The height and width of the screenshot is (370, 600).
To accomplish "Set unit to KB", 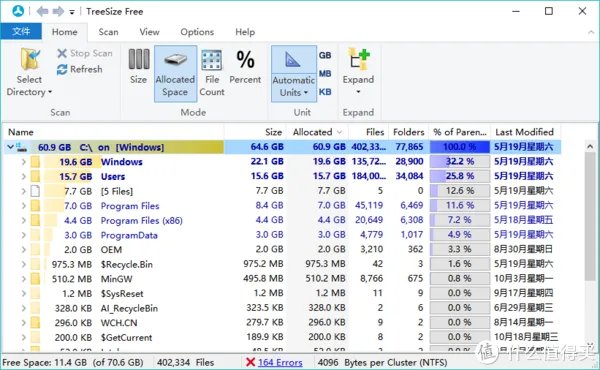I will coord(325,92).
